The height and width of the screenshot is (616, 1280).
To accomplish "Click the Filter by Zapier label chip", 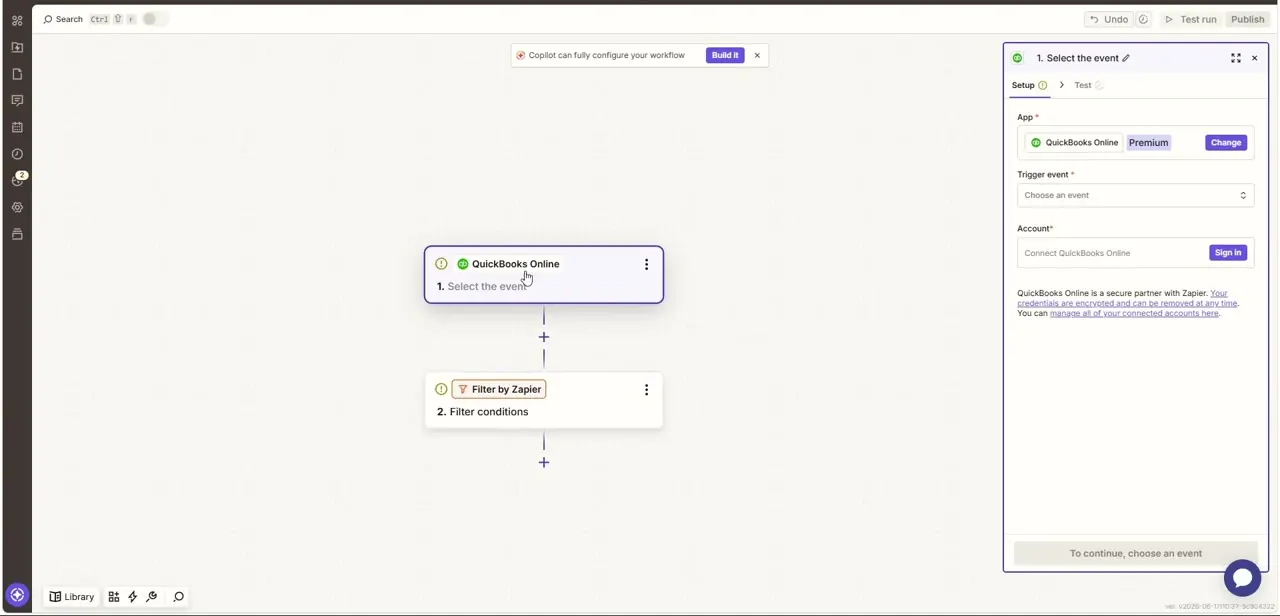I will (x=499, y=389).
